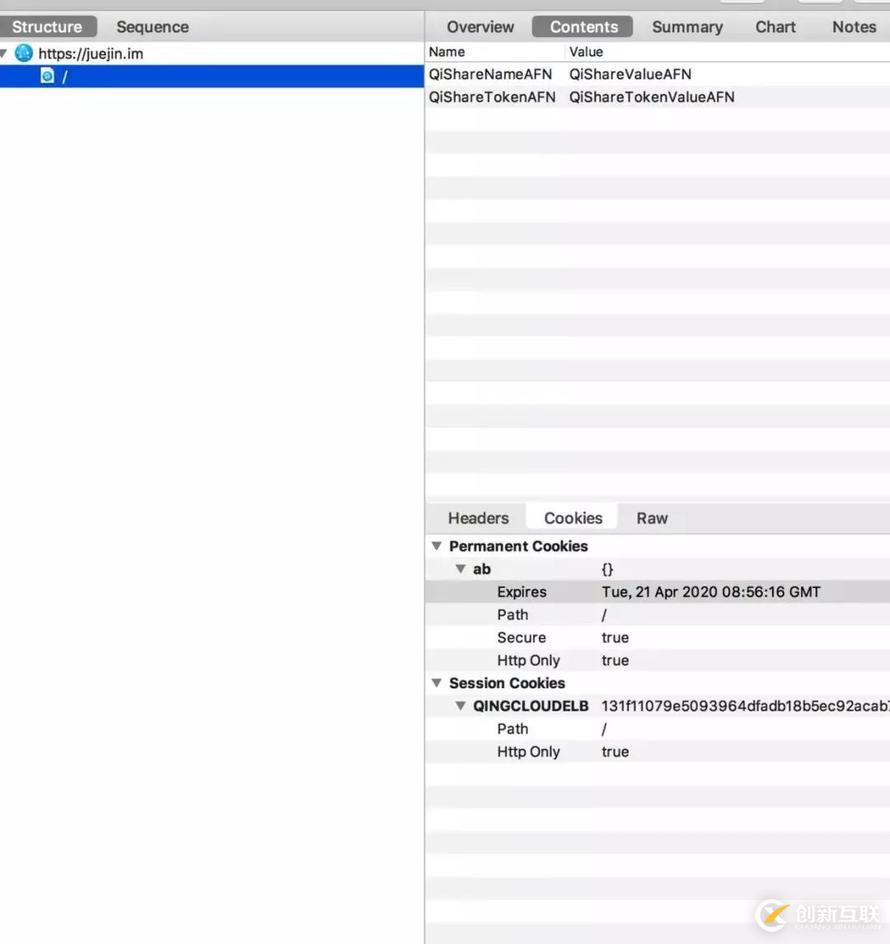Select the Tue, 21 Apr 2020 expiry value
This screenshot has height=944, width=890.
tap(711, 592)
